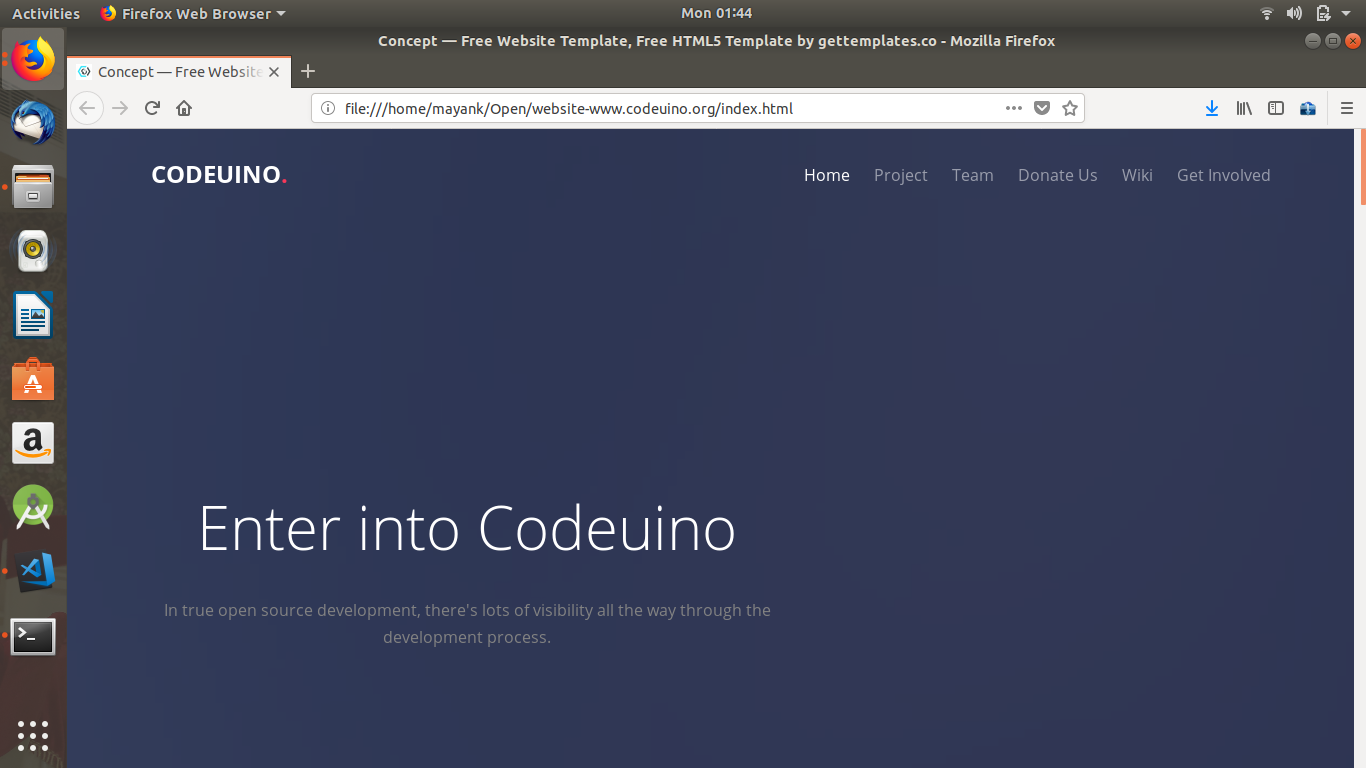Open LibreOffice Writer from the dock
This screenshot has width=1366, height=768.
[x=33, y=315]
